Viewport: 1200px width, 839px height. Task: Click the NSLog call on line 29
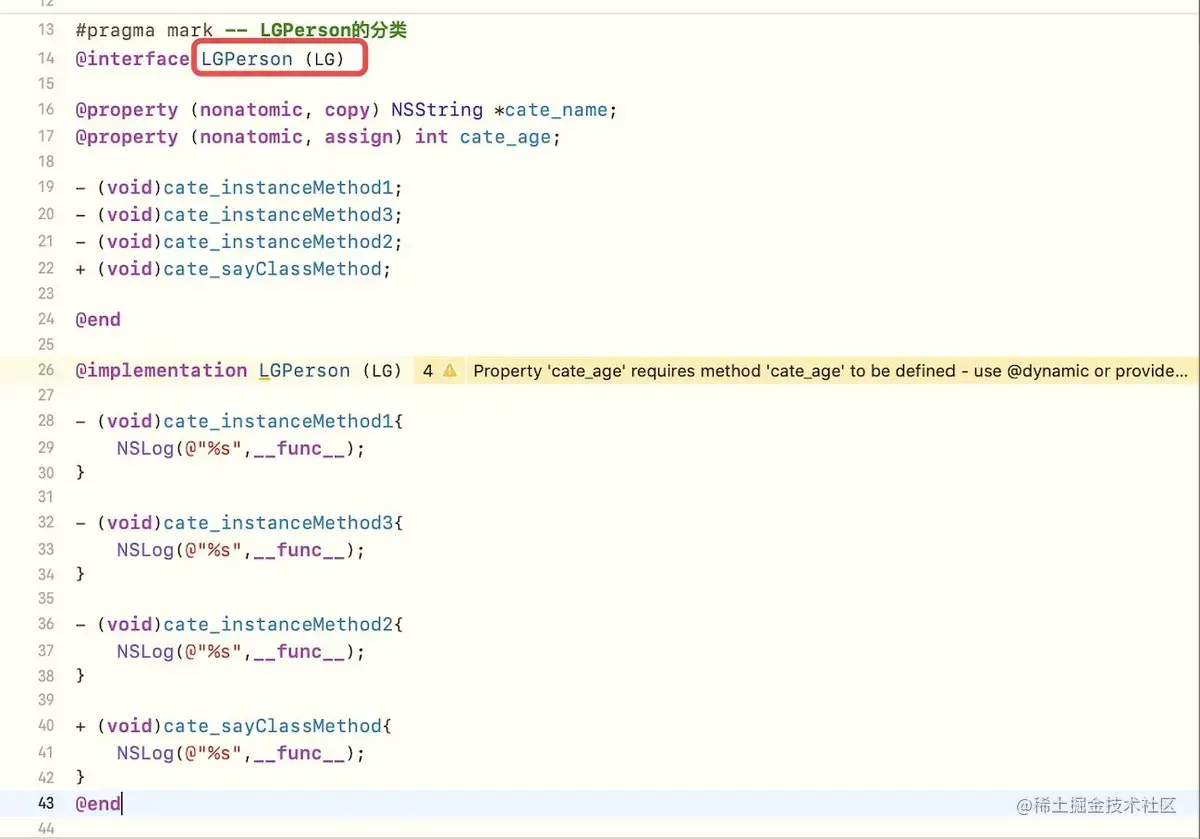point(241,448)
